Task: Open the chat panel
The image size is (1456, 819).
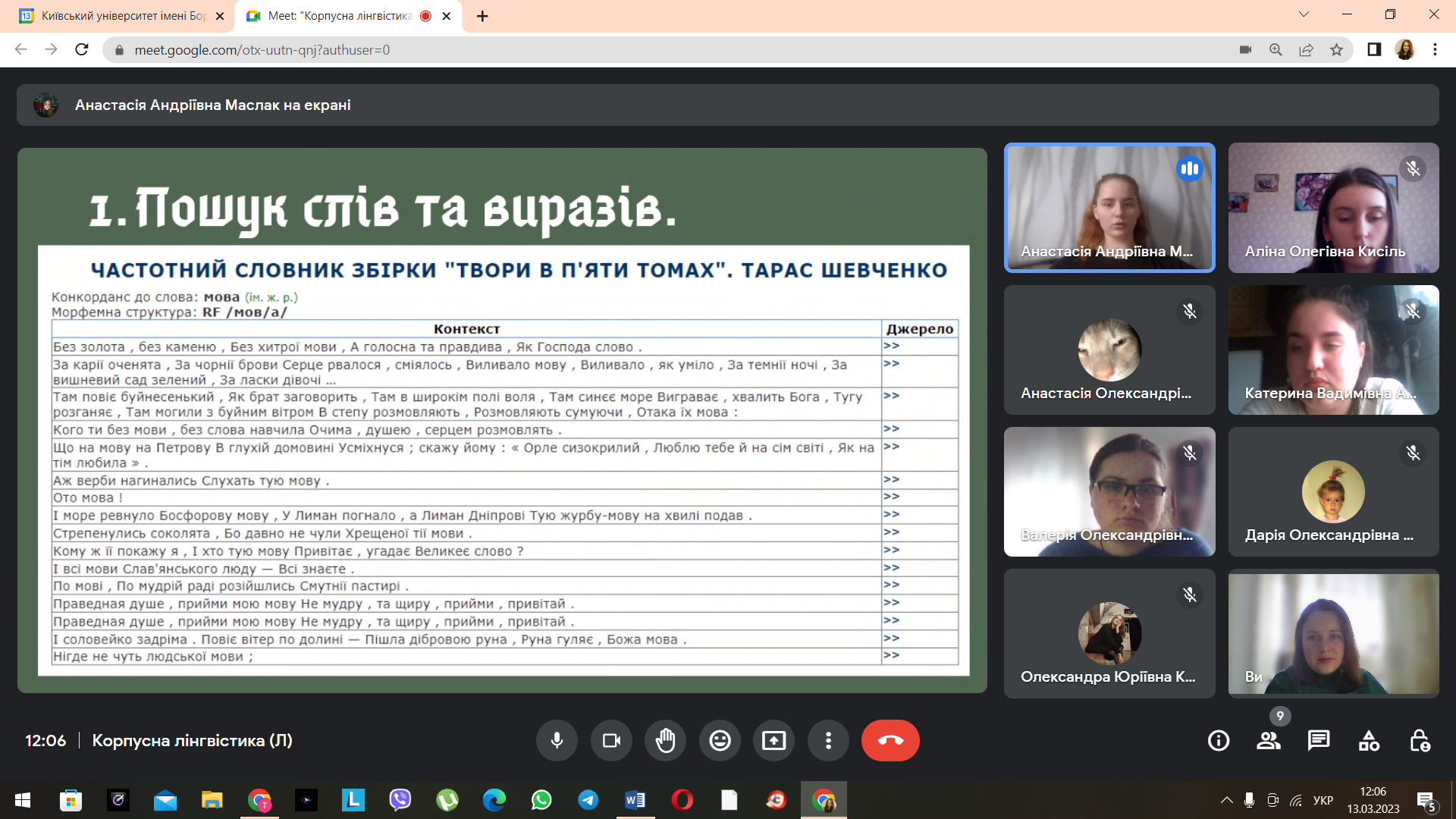Action: click(x=1319, y=740)
